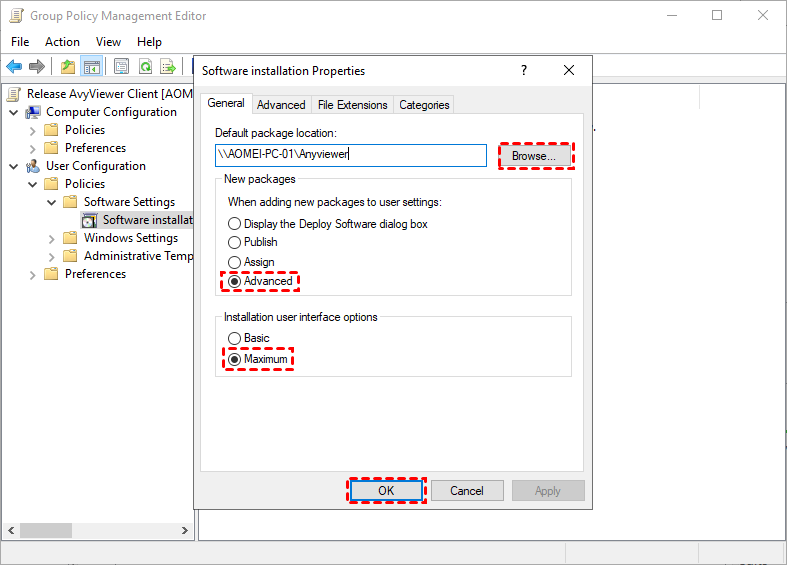Select Software Settings tree label
Image resolution: width=787 pixels, height=565 pixels.
(x=129, y=202)
